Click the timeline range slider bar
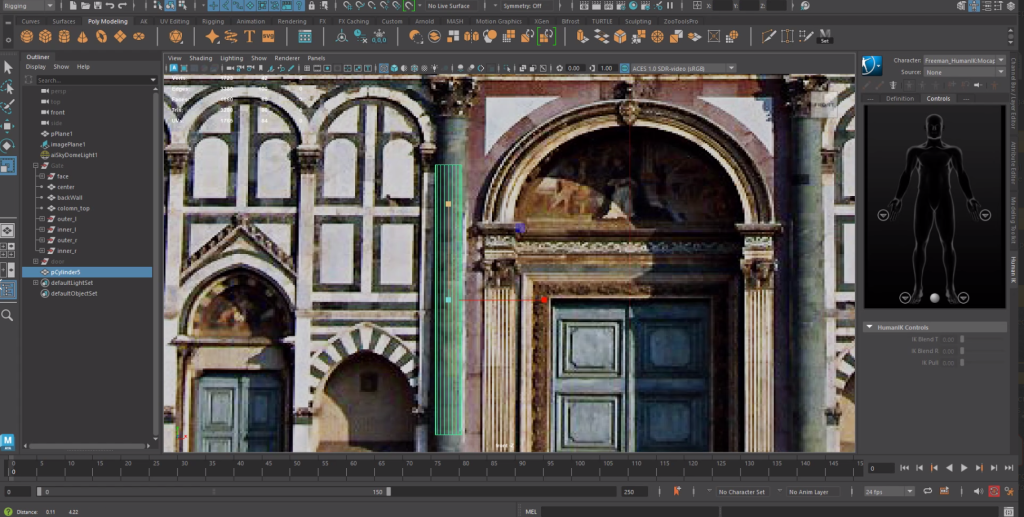Image resolution: width=1024 pixels, height=517 pixels. tap(214, 492)
